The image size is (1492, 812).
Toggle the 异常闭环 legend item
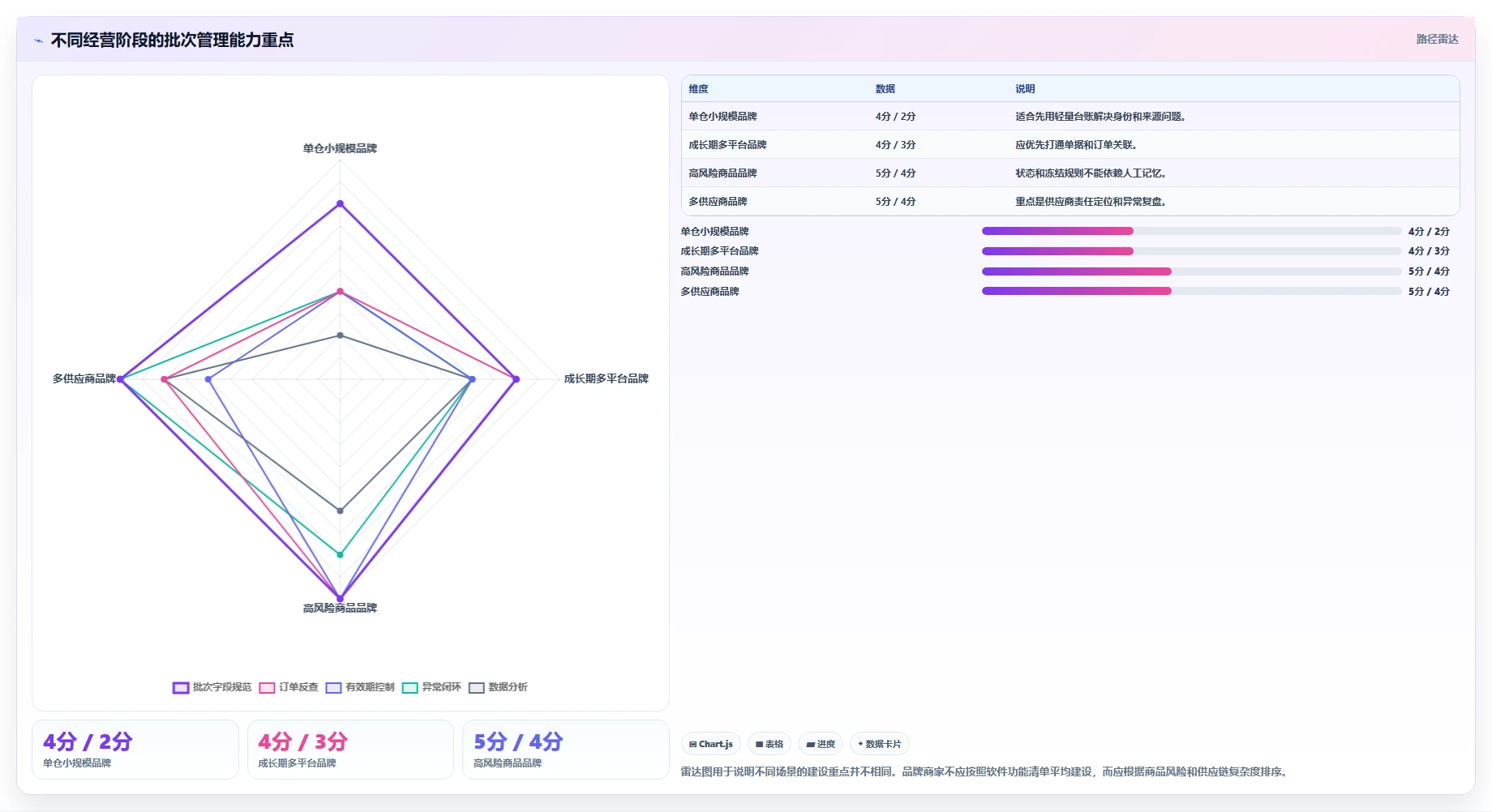[x=431, y=687]
